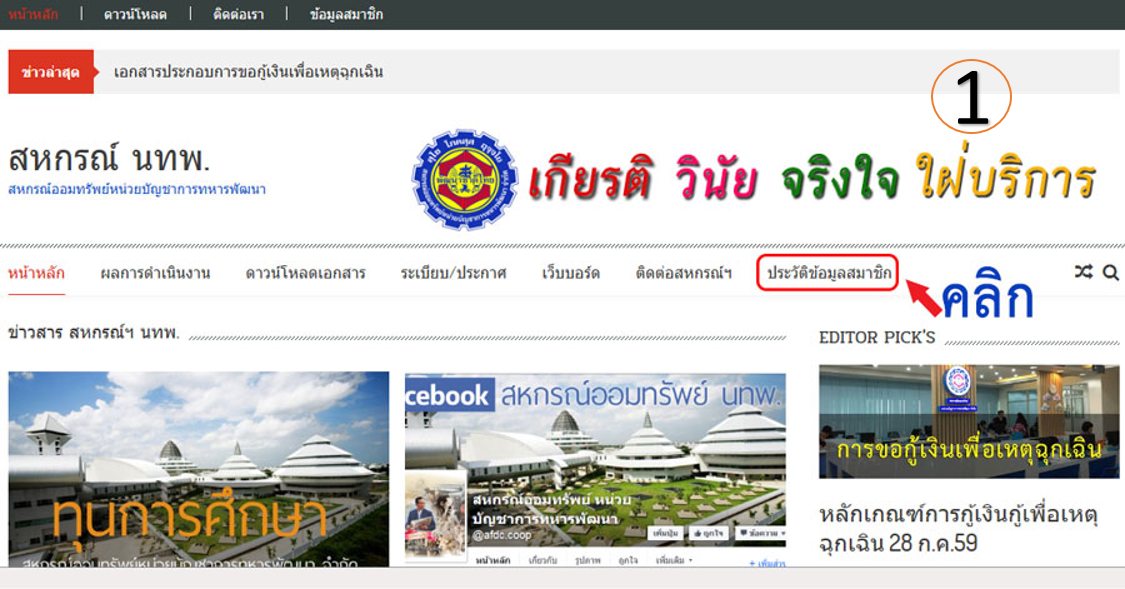The image size is (1125, 589).
Task: Click the สหกรณ์ นทพ. site title
Action: coord(109,159)
